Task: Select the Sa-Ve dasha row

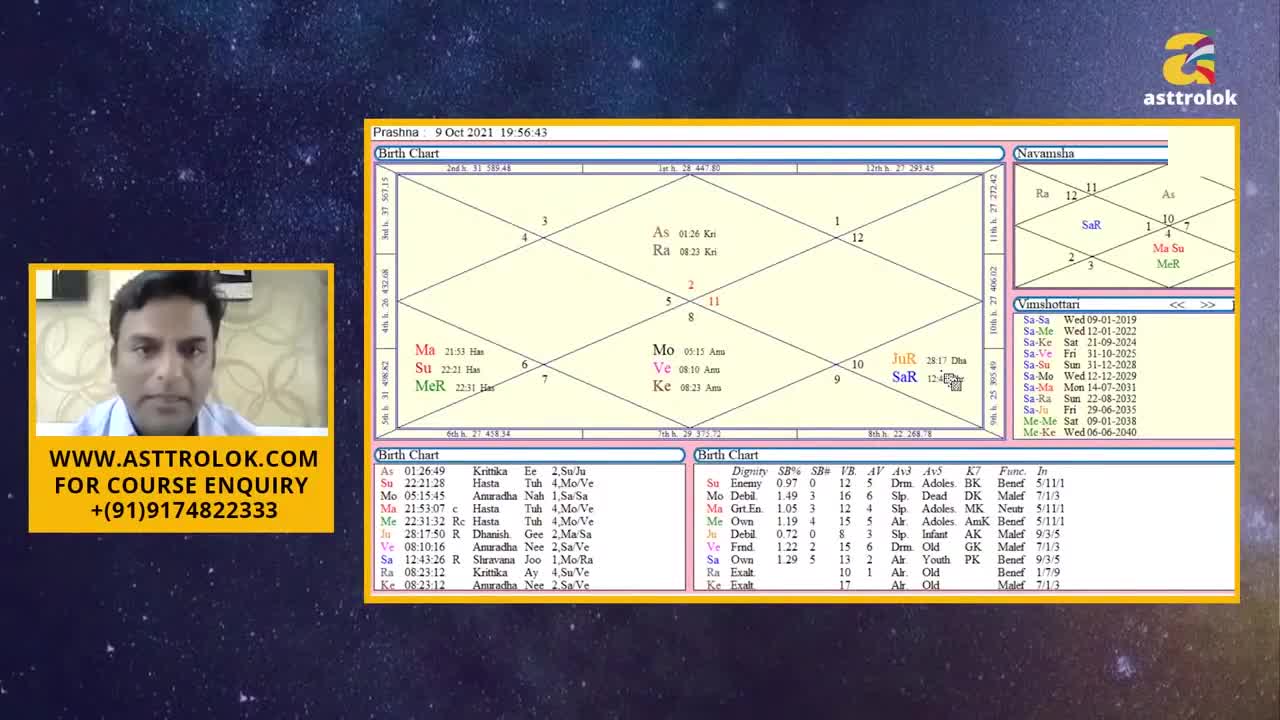Action: (x=1079, y=354)
